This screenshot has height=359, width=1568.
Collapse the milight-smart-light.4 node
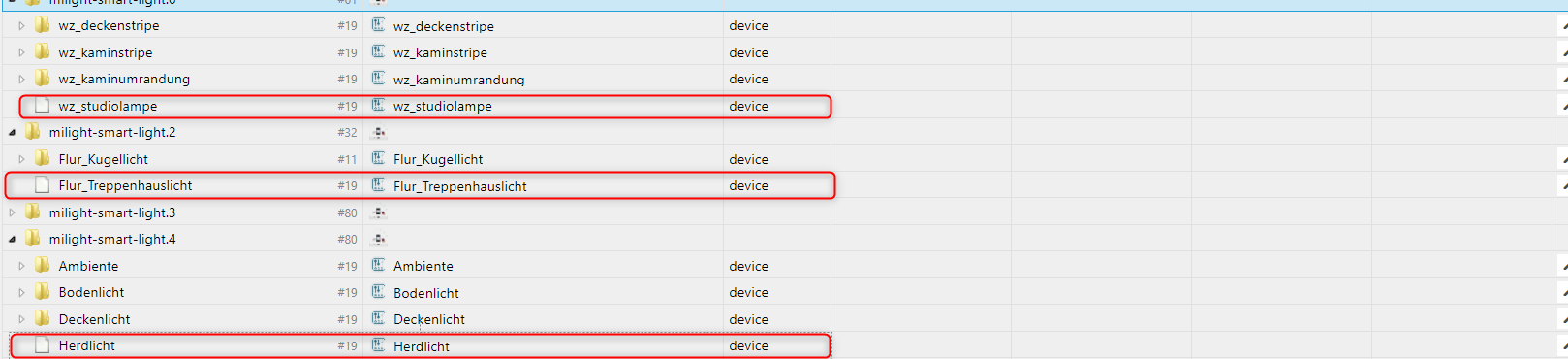(x=12, y=240)
